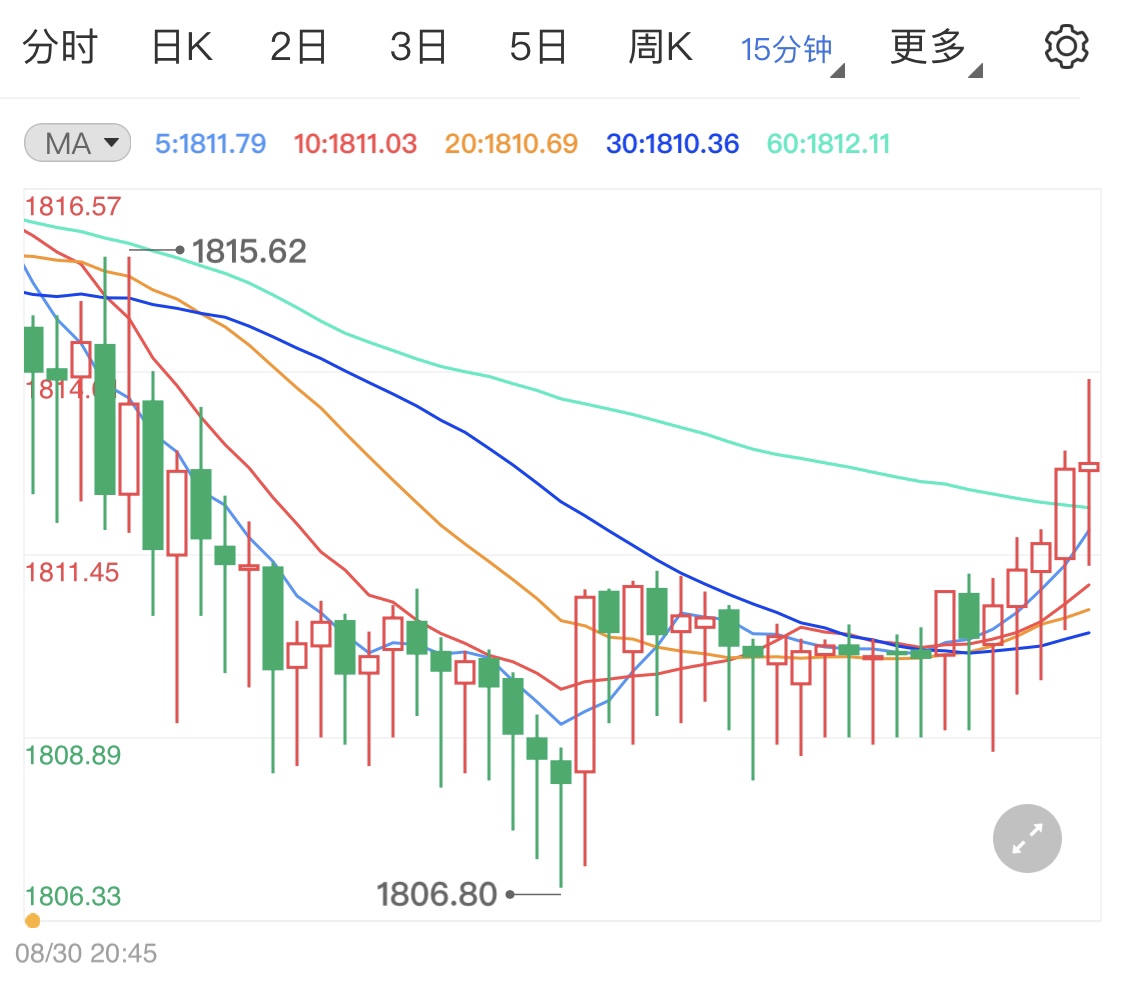The width and height of the screenshot is (1125, 988).
Task: Click the MA10 value 10:1811.03
Action: point(355,144)
